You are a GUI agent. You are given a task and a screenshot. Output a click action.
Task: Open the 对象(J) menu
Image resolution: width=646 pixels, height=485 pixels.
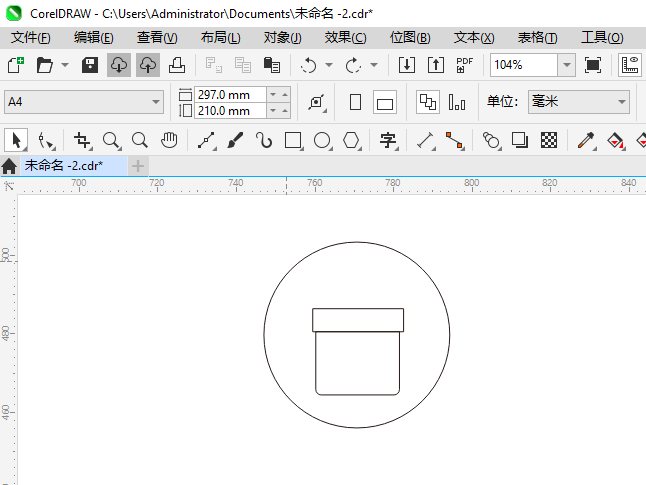click(283, 37)
